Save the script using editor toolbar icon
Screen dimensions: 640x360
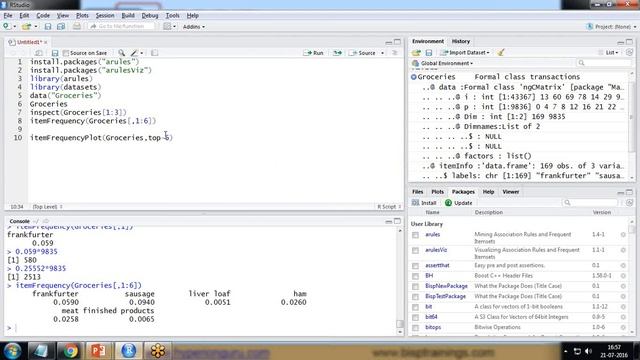[55, 53]
